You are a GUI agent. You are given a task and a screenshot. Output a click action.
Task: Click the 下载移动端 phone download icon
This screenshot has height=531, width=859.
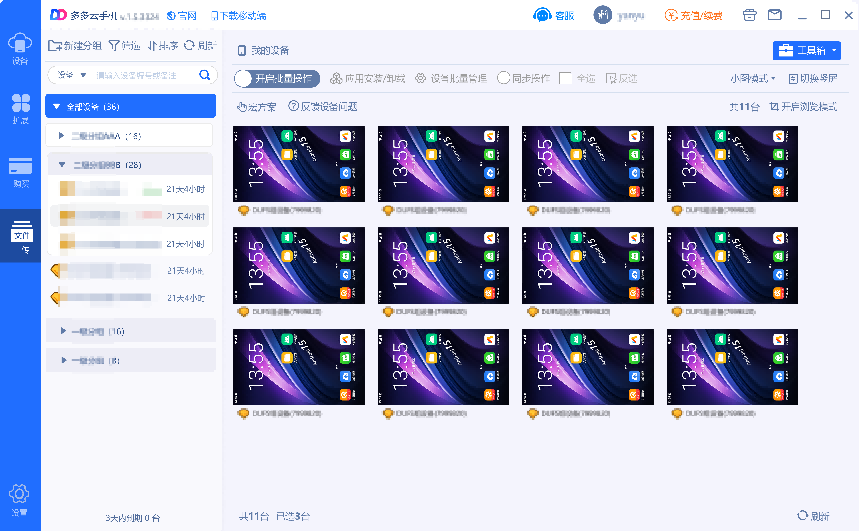pos(214,16)
